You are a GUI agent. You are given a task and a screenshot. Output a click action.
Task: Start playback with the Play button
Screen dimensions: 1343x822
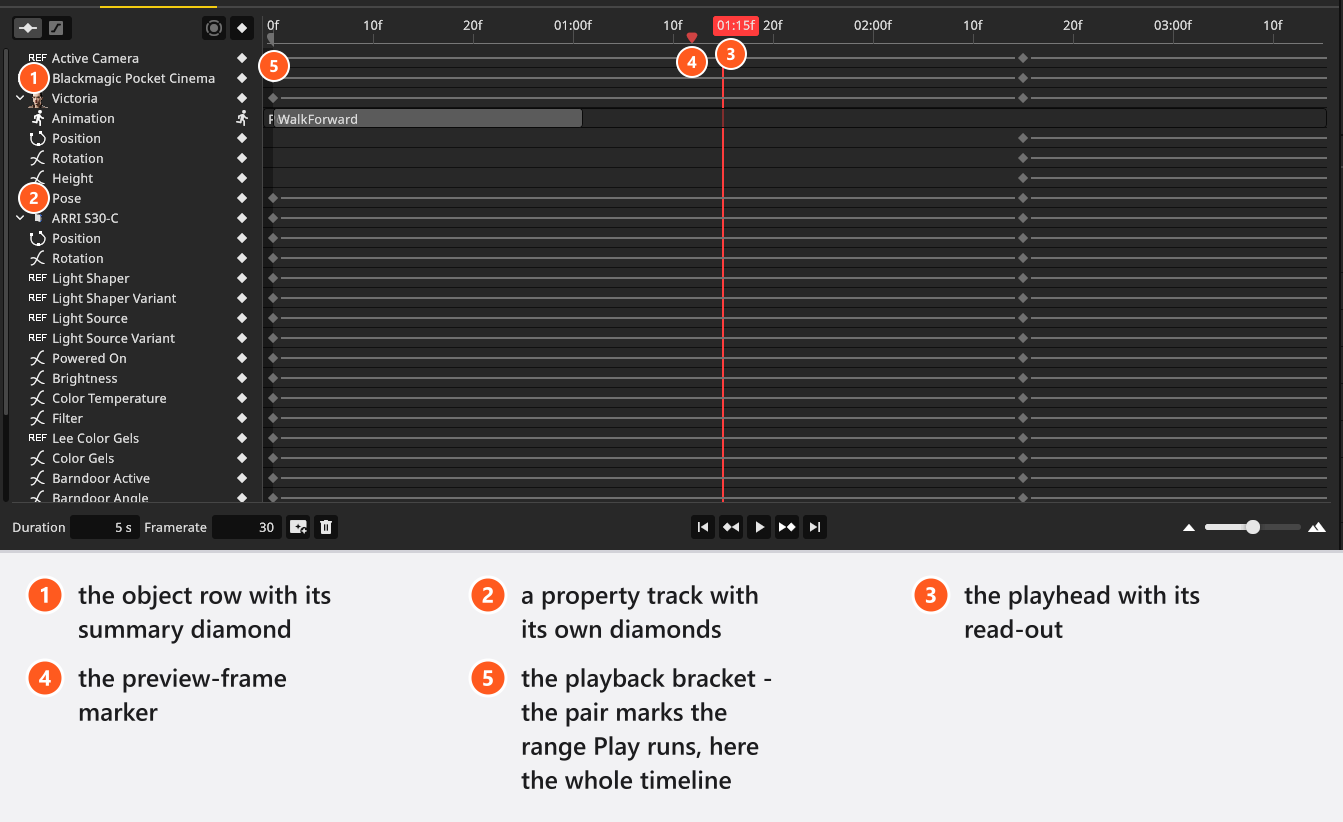tap(759, 527)
